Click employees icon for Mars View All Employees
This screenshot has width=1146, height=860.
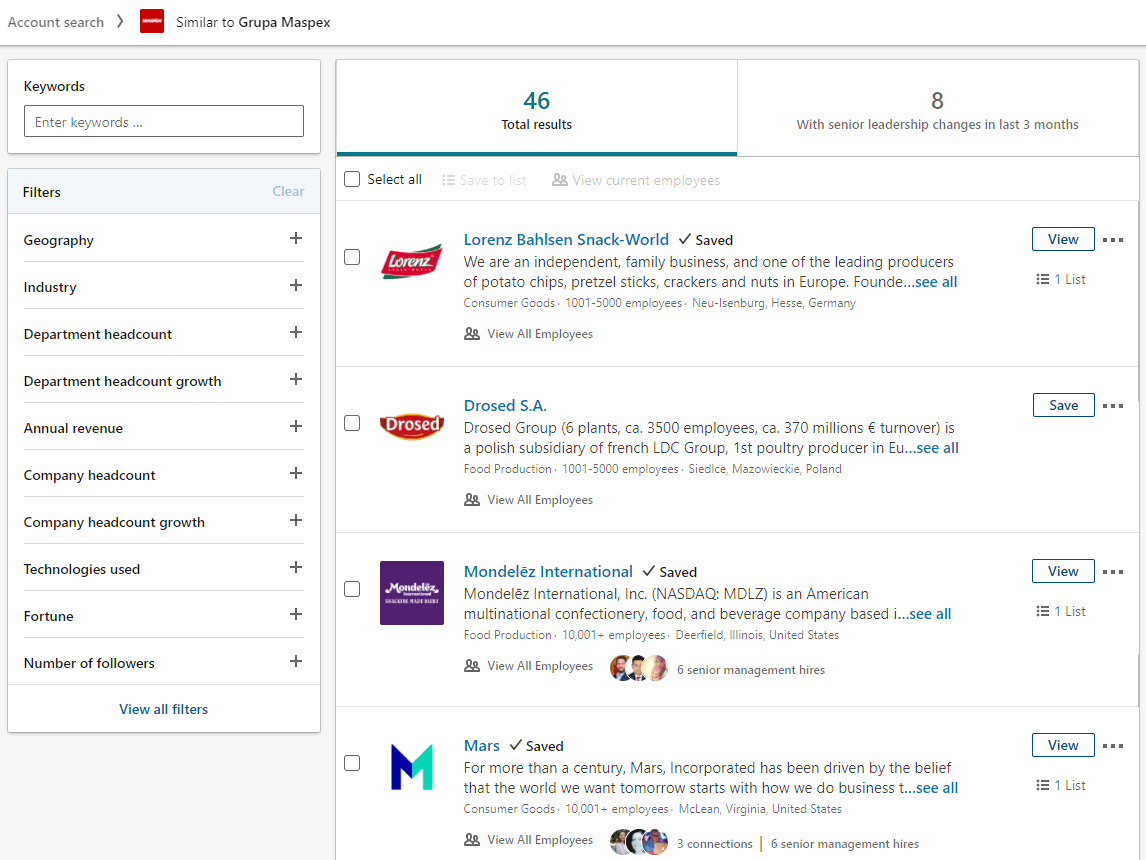coord(472,840)
